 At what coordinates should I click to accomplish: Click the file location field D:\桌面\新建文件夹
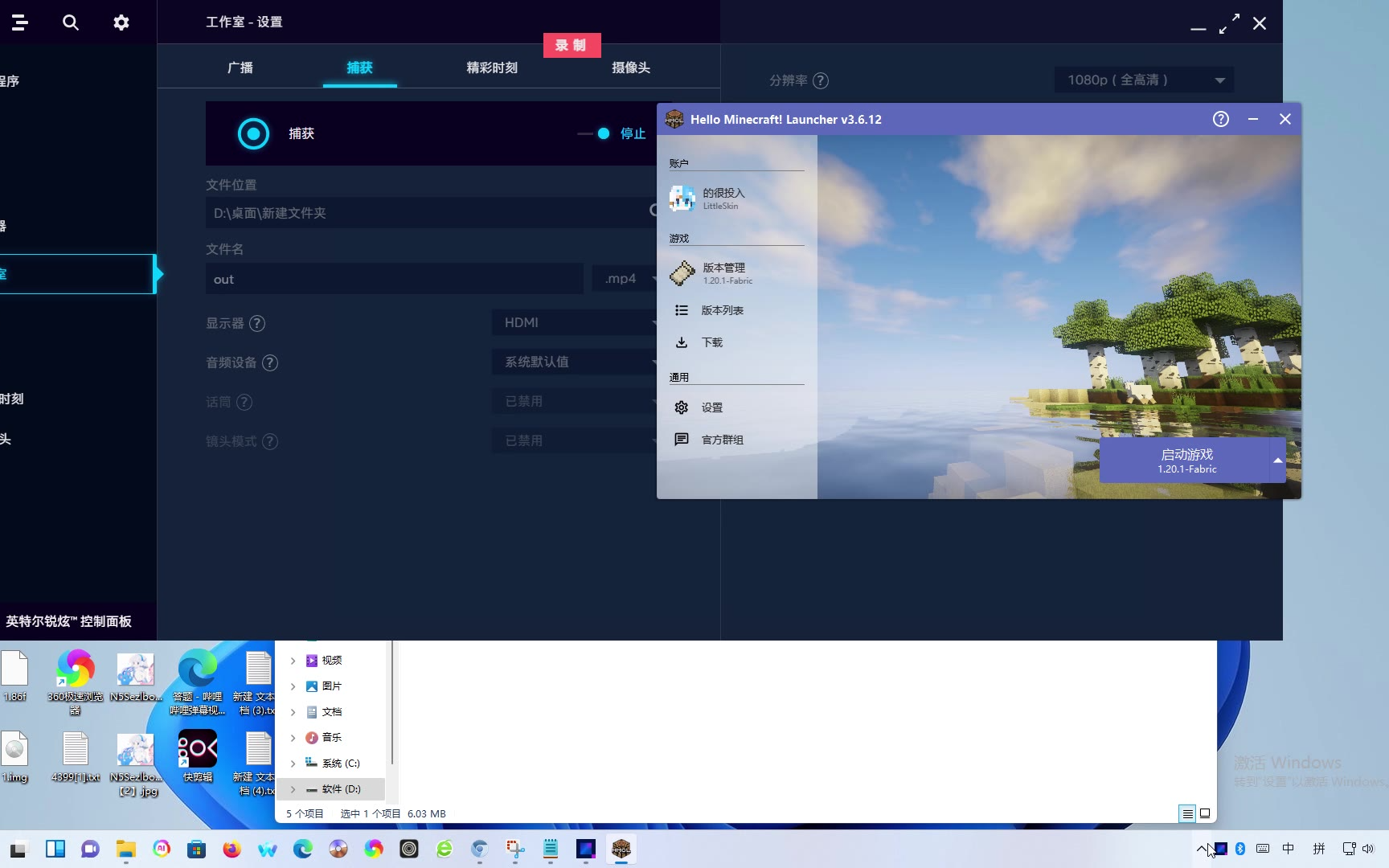432,213
